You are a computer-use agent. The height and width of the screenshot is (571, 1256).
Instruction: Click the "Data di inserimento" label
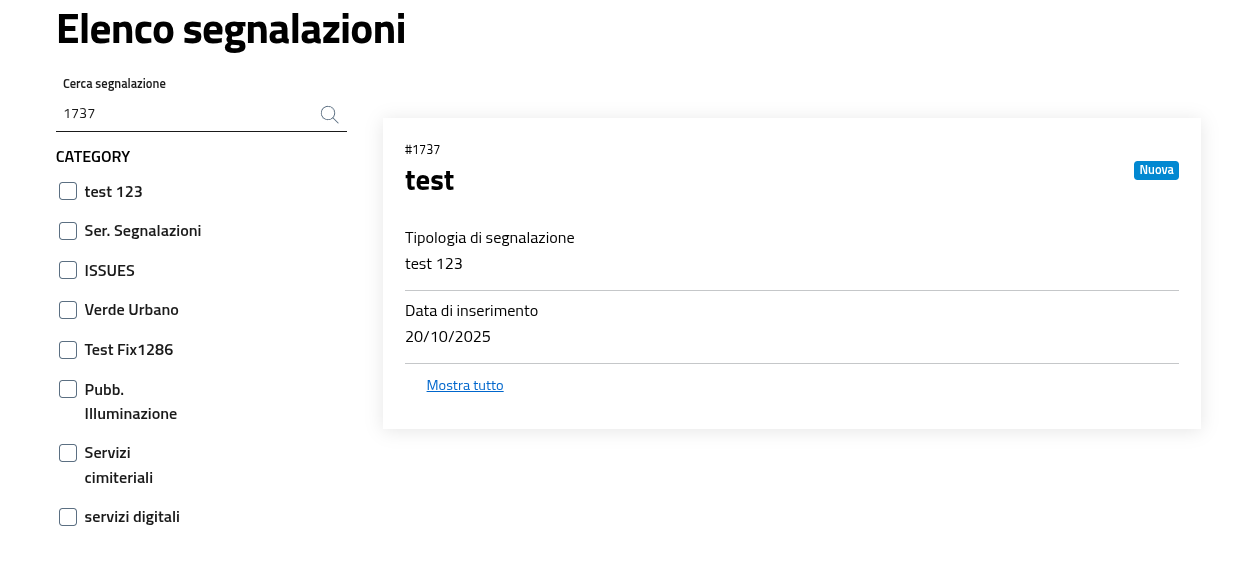(x=471, y=311)
